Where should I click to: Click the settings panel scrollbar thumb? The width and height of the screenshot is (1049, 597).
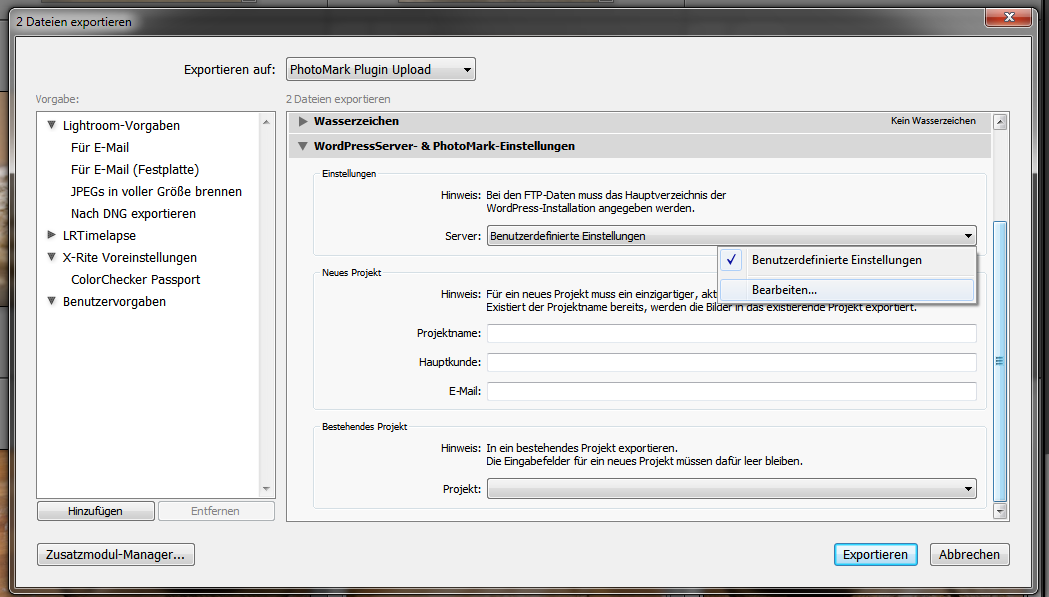pos(1000,360)
